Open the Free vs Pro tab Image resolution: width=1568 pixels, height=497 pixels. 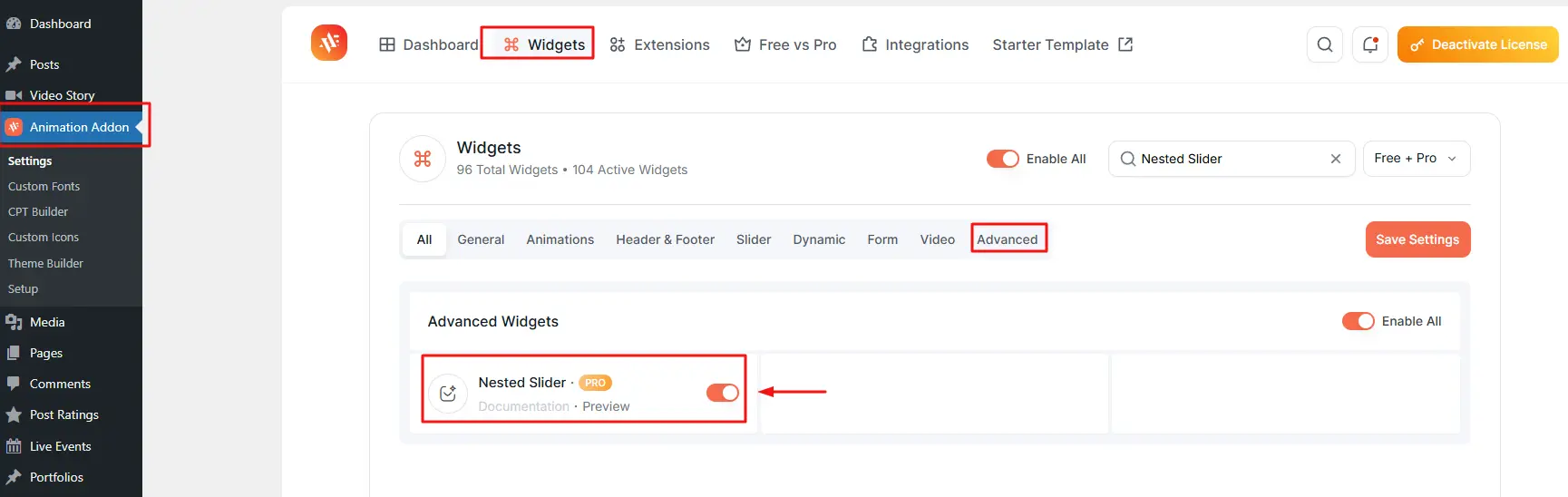[785, 44]
